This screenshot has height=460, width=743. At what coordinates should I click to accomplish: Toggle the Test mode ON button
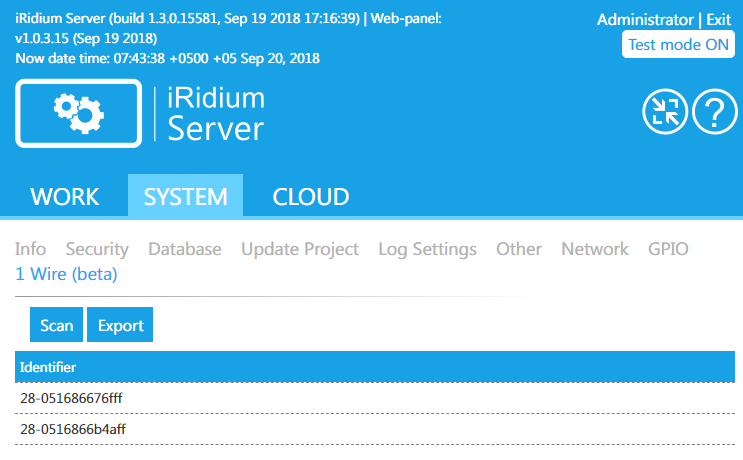pos(678,45)
